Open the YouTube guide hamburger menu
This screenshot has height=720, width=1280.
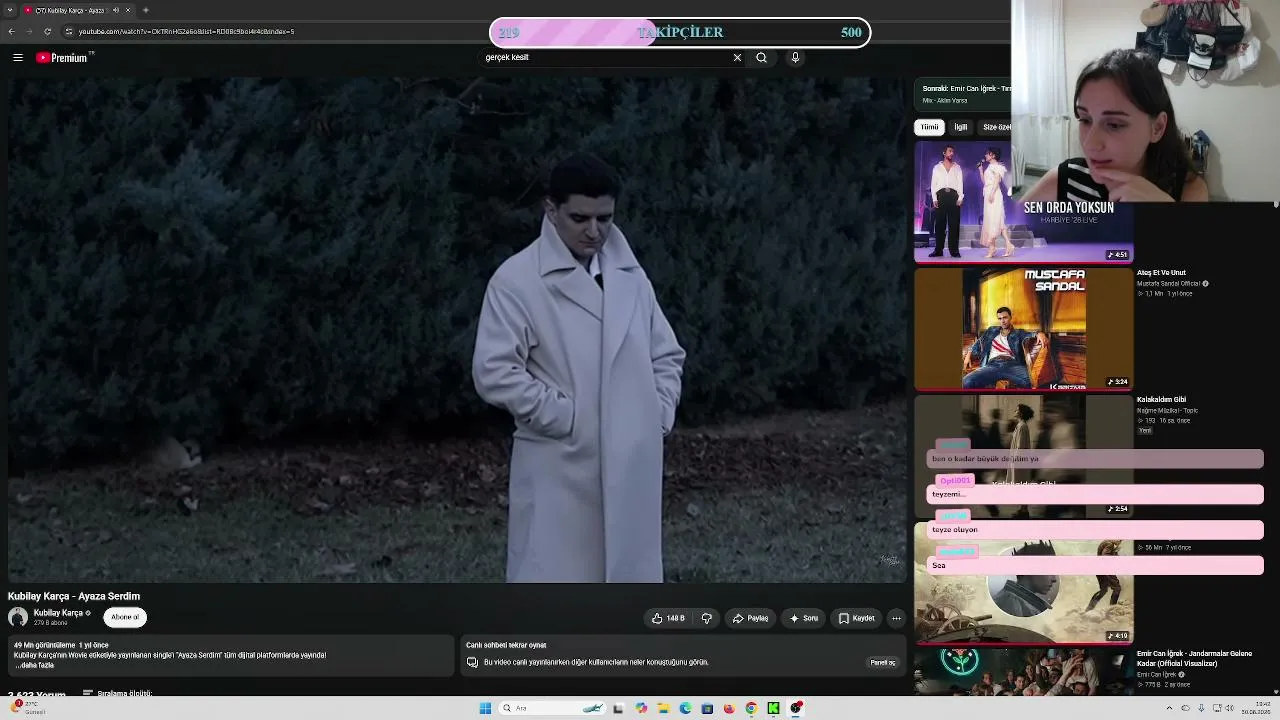(18, 58)
